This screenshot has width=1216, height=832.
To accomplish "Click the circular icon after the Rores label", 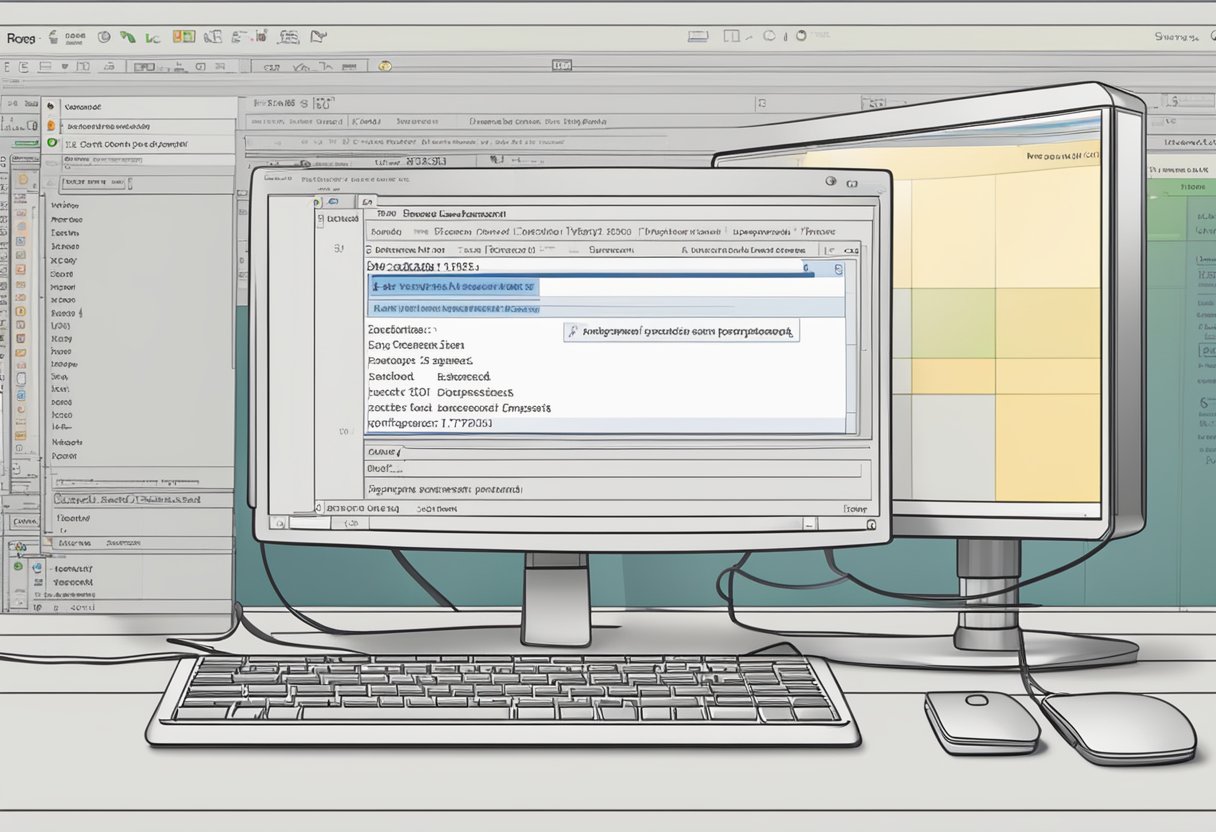I will 103,37.
